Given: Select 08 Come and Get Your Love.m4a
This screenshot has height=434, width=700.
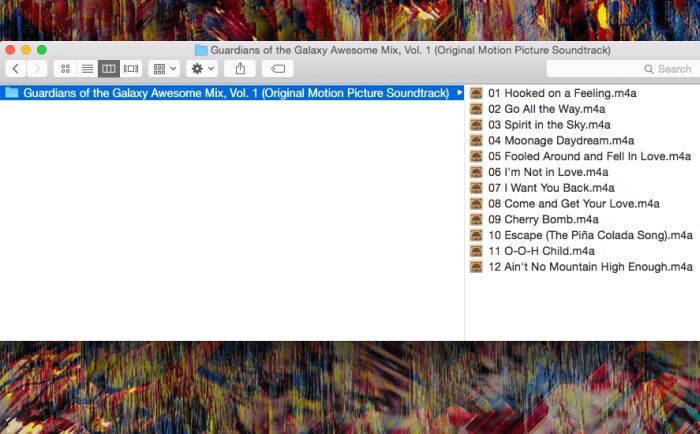Looking at the screenshot, I should tap(574, 204).
